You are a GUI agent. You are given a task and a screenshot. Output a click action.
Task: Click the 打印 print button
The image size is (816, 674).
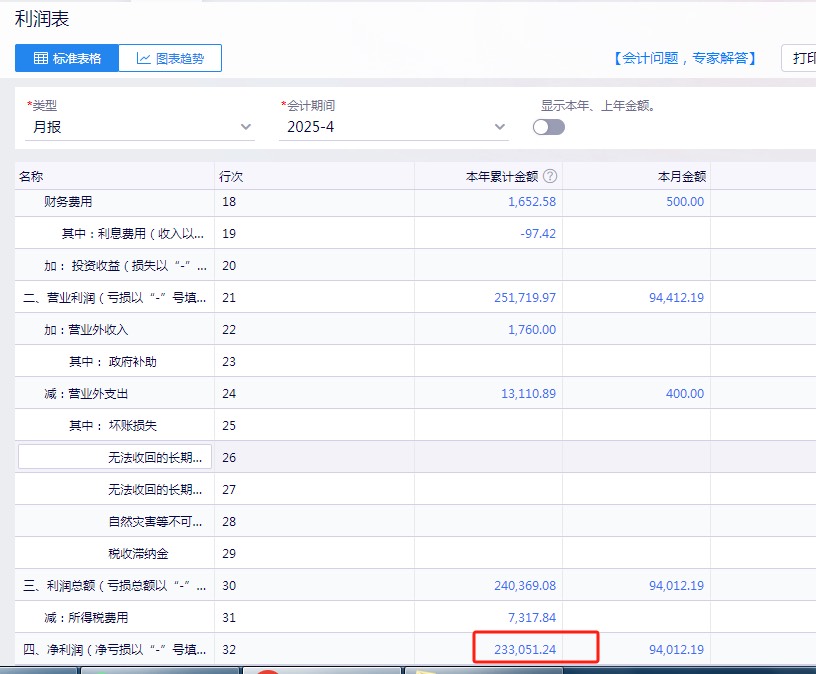[x=799, y=58]
